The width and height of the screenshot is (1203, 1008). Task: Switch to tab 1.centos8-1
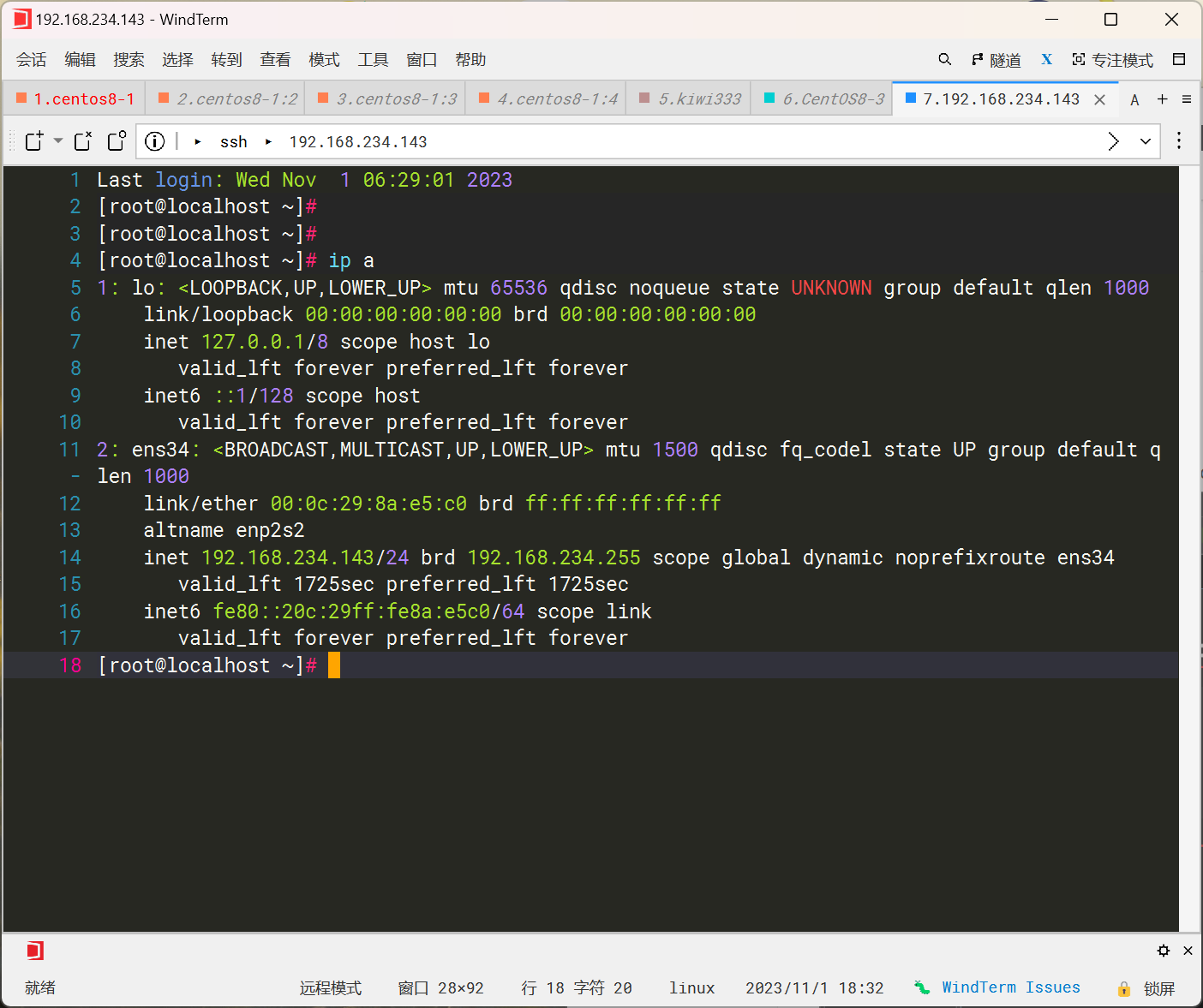coord(75,98)
